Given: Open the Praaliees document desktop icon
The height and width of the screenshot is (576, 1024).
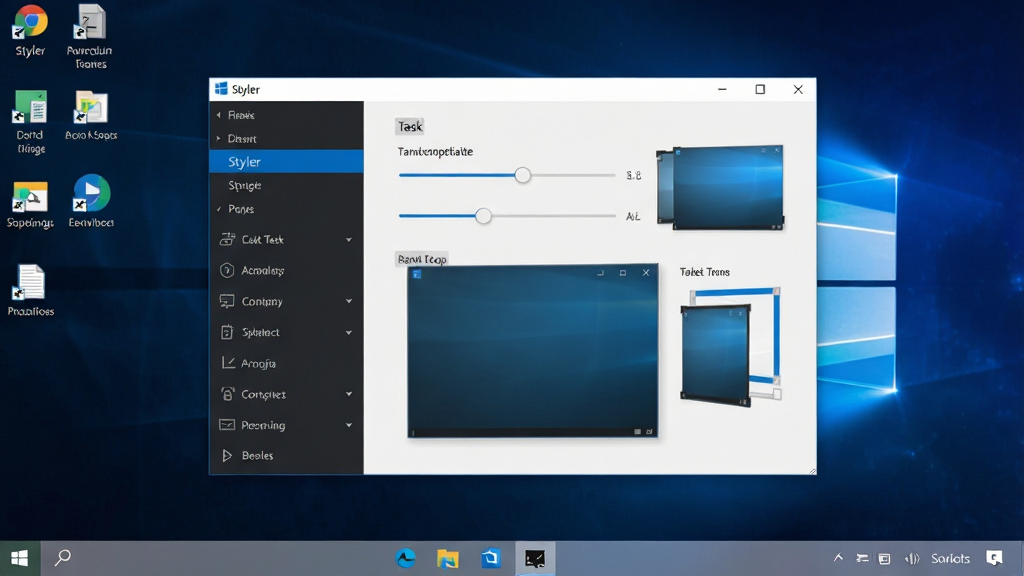Looking at the screenshot, I should point(30,283).
